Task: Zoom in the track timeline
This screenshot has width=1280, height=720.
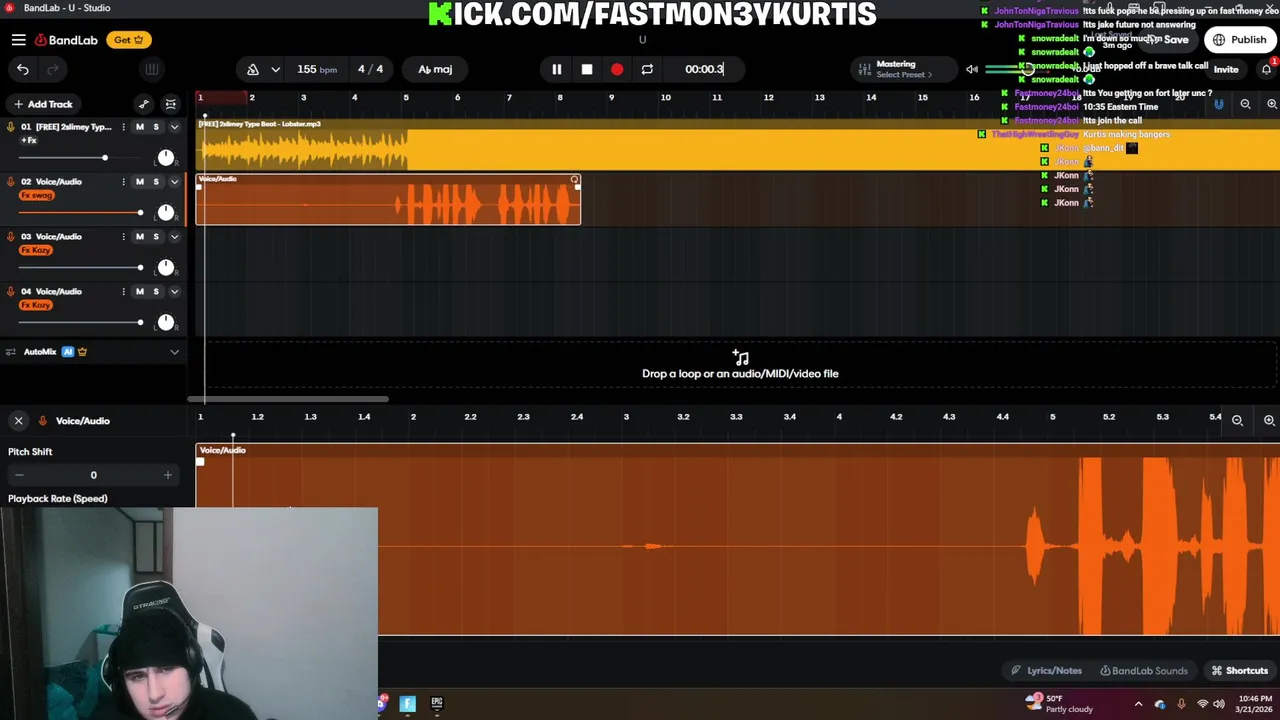Action: coord(1272,104)
